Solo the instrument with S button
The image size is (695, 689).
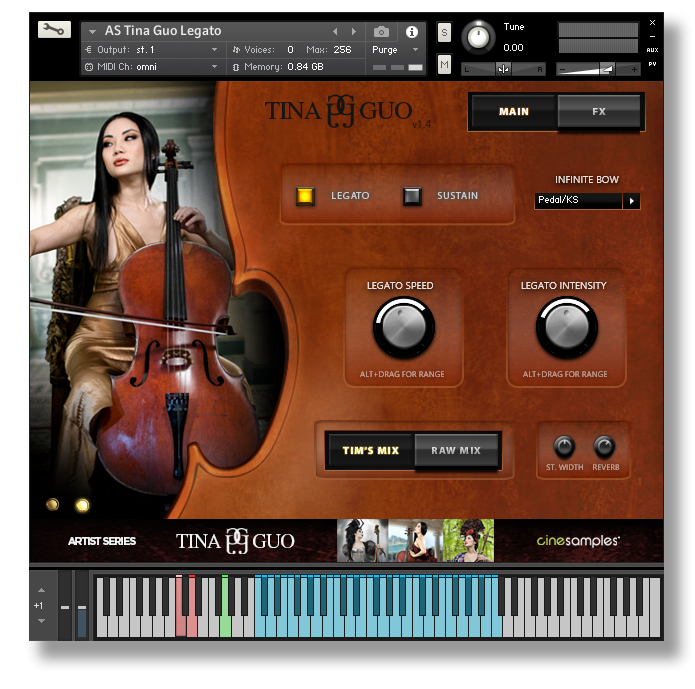[444, 32]
